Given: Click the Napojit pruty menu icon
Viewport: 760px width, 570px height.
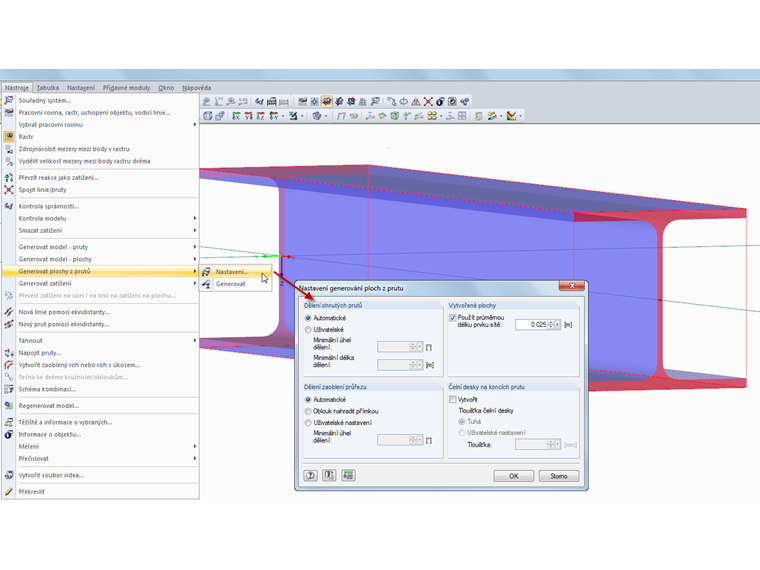Looking at the screenshot, I should (9, 353).
